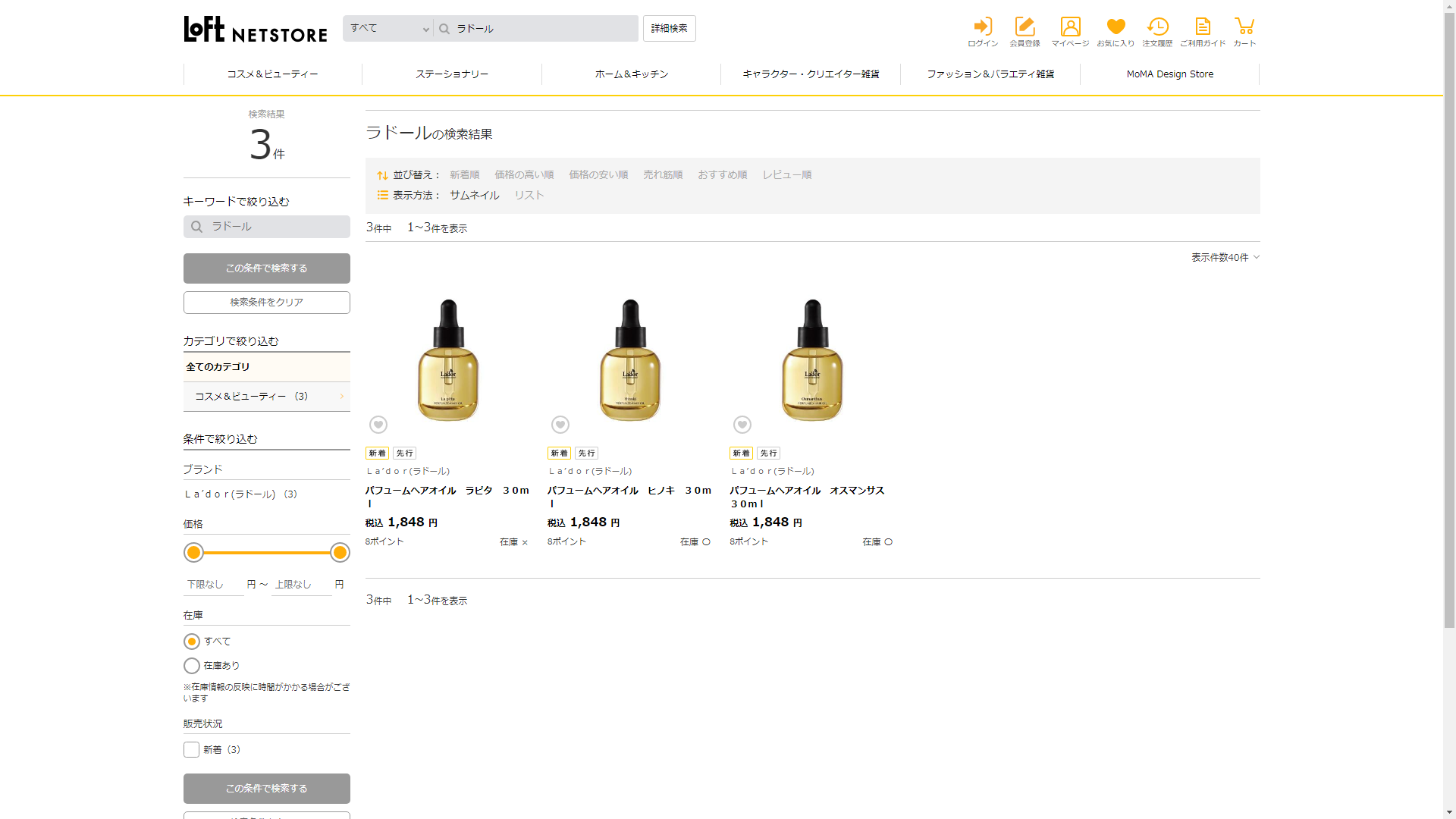Open the すべて search category dropdown

(x=388, y=29)
